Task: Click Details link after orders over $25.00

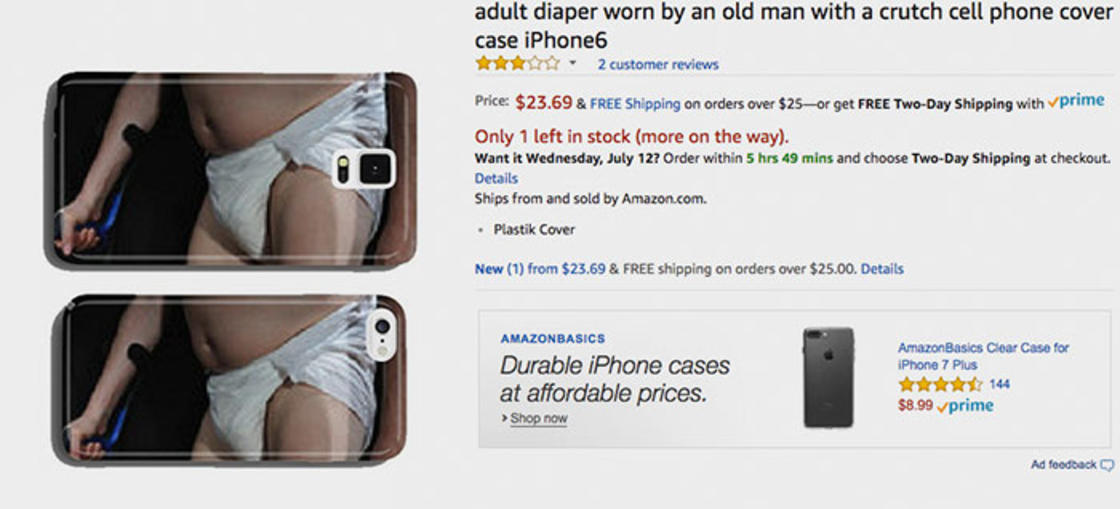Action: pos(881,269)
